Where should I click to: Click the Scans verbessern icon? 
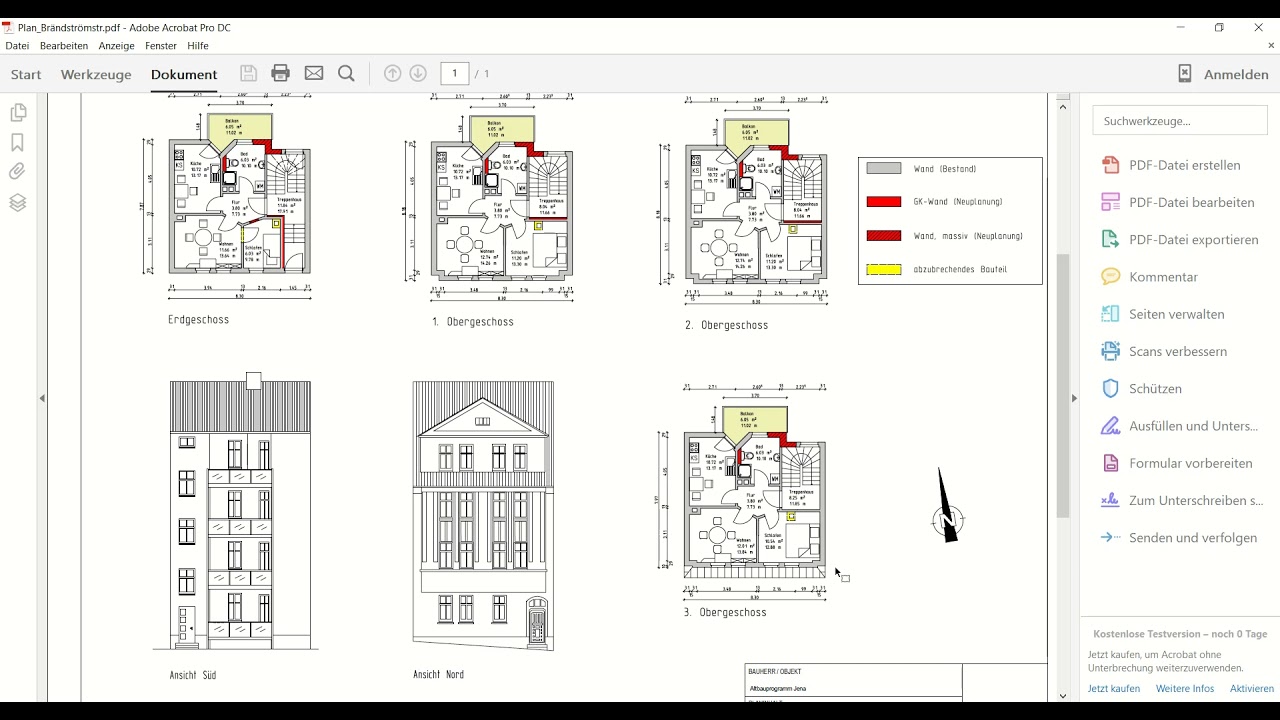tap(1110, 351)
